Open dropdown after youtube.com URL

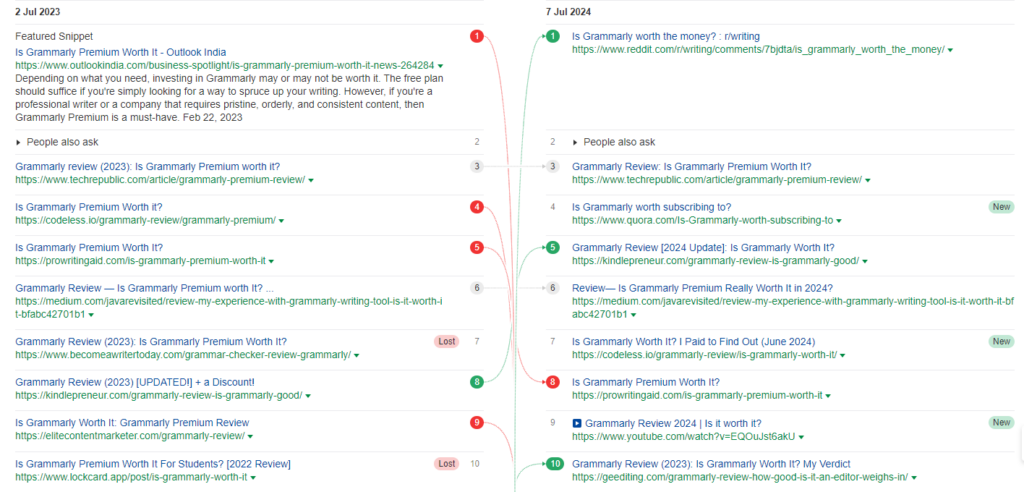point(801,436)
